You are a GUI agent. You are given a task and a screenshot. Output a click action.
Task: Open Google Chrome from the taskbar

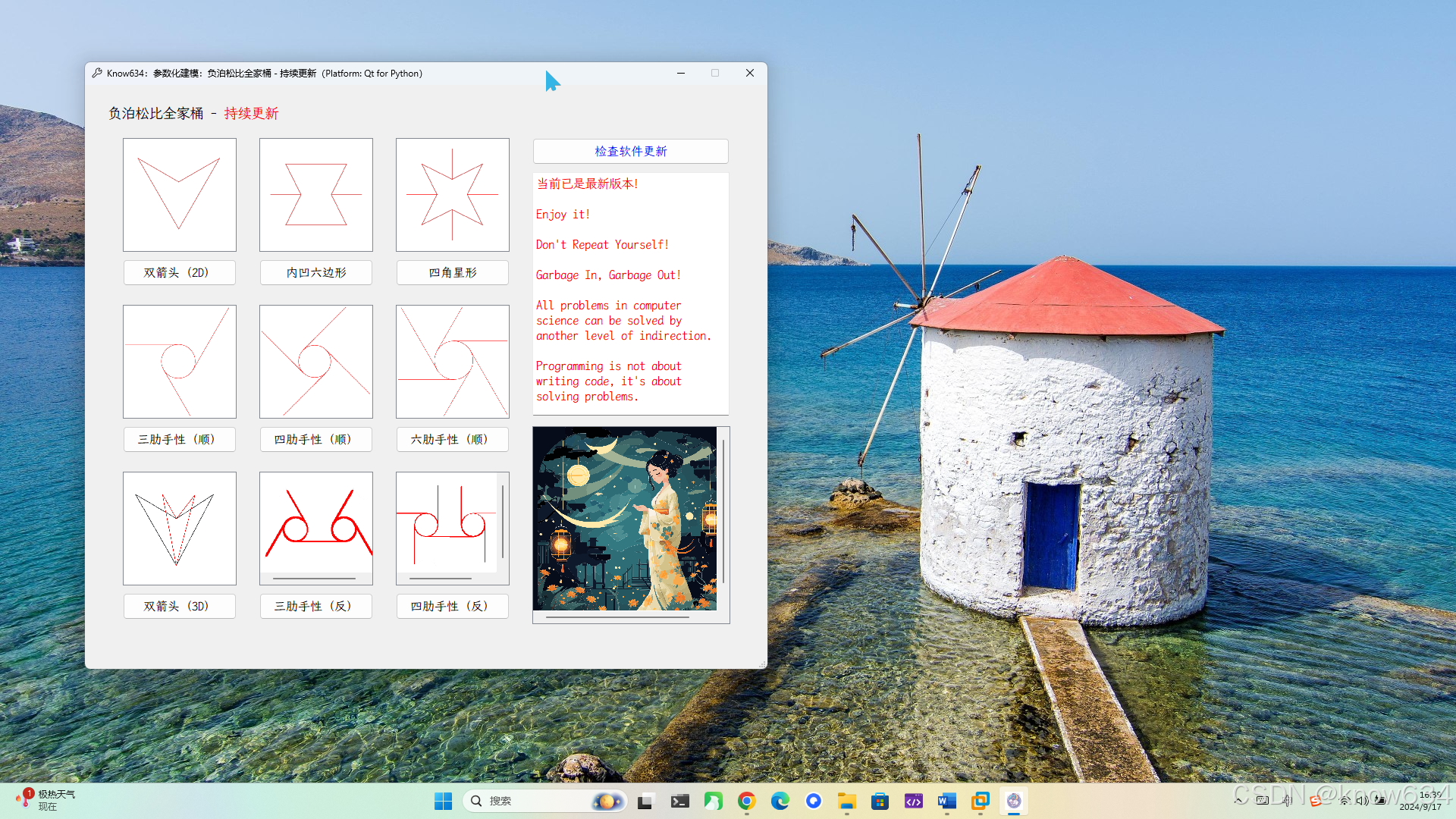pyautogui.click(x=747, y=801)
